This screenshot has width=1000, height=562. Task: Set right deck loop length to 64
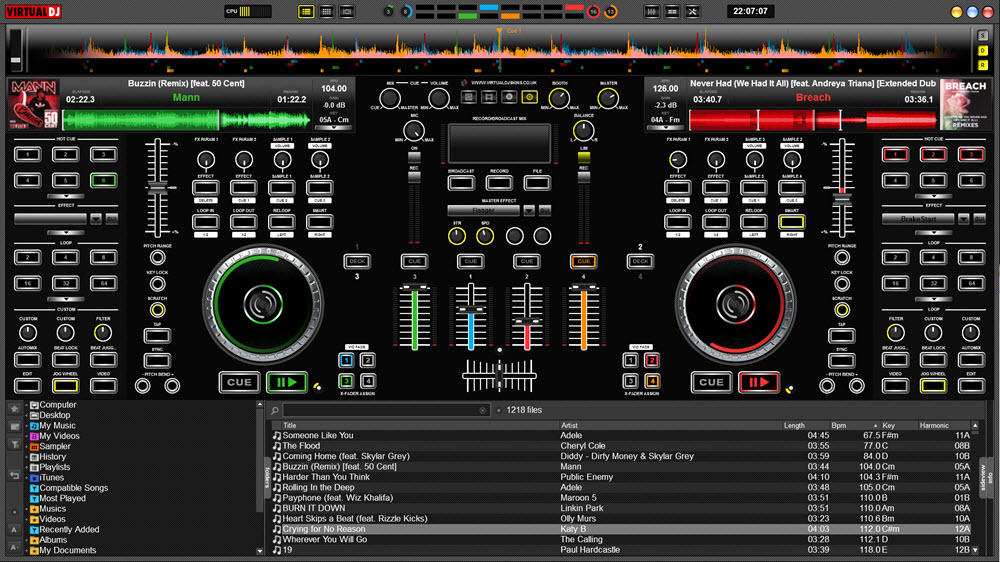point(971,283)
